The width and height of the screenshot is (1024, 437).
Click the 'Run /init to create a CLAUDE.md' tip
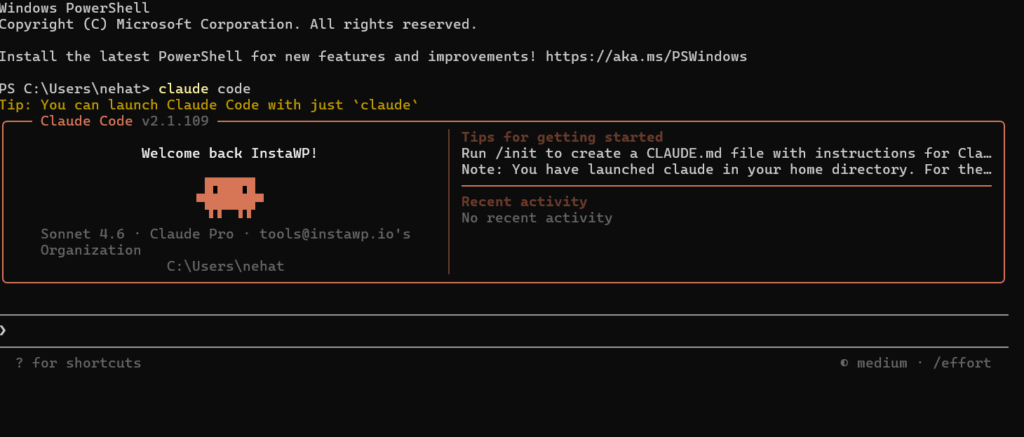coord(727,154)
